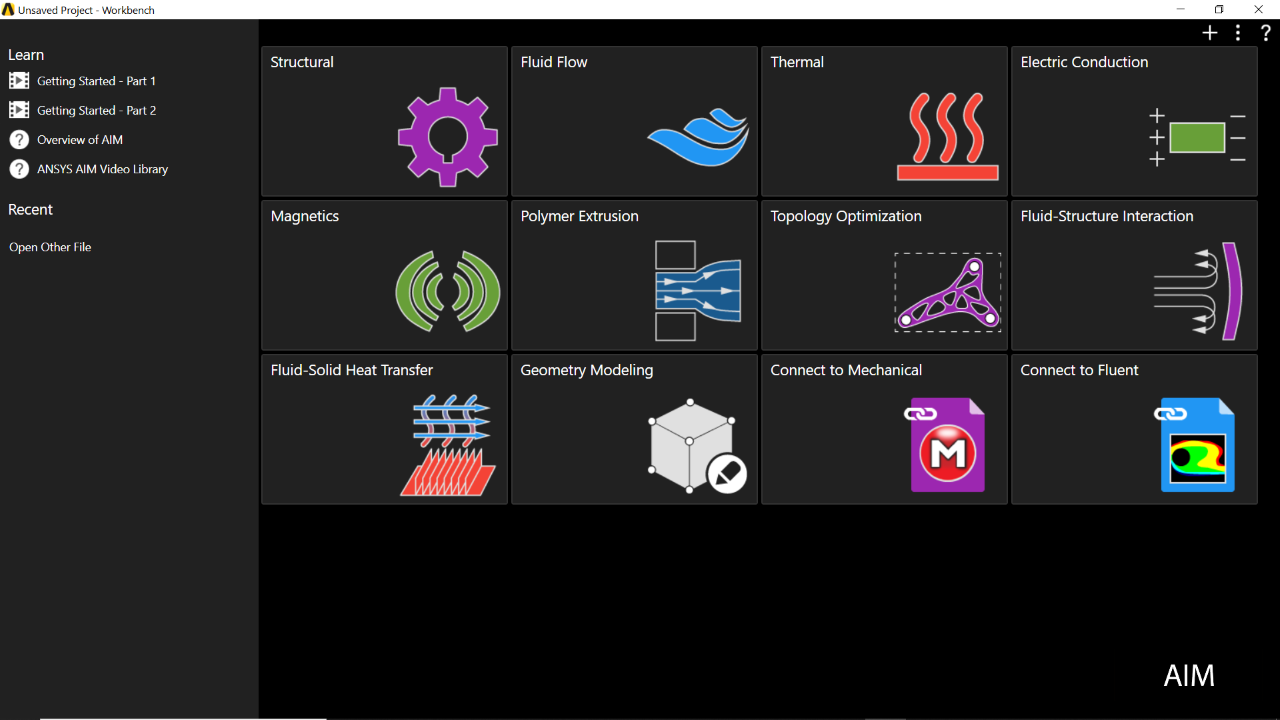Screen dimensions: 1280x720
Task: Click the Recent section heading
Action: click(30, 210)
